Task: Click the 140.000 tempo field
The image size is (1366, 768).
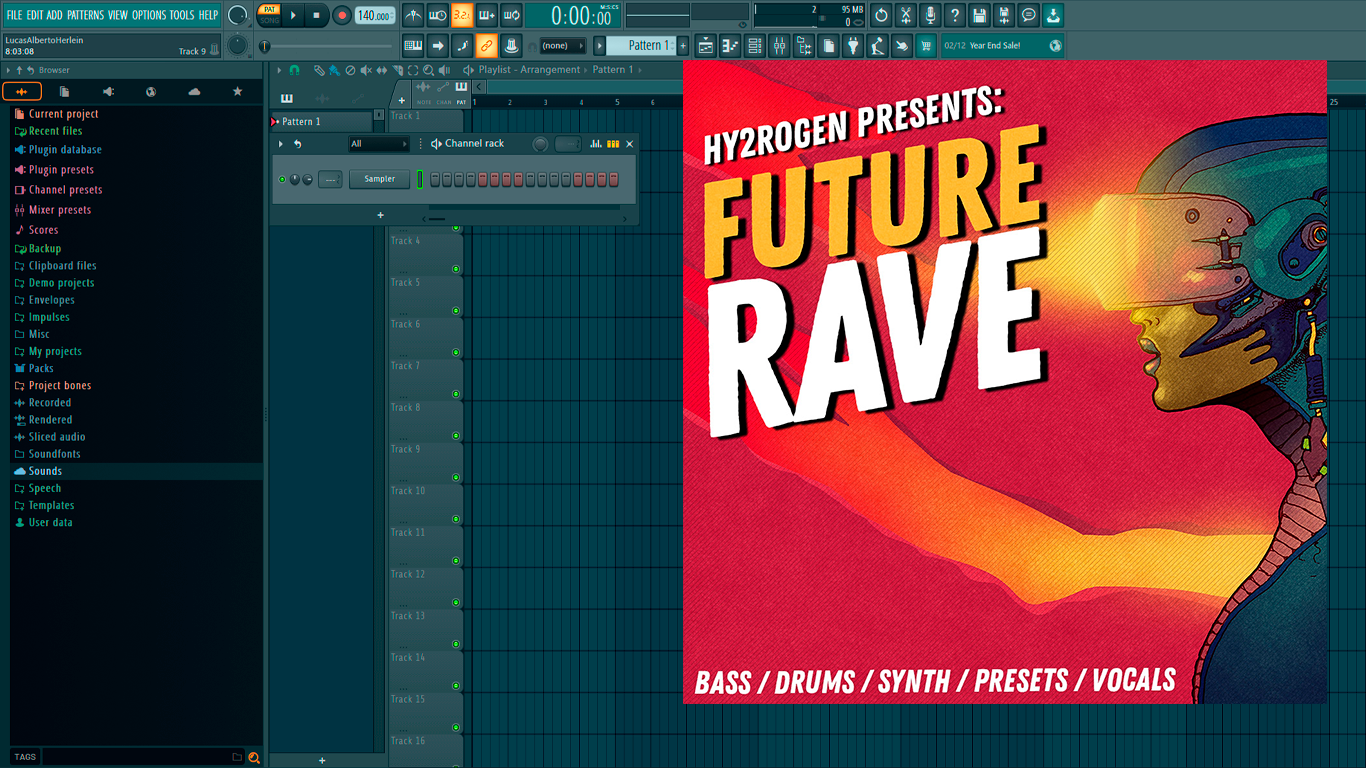Action: point(375,16)
